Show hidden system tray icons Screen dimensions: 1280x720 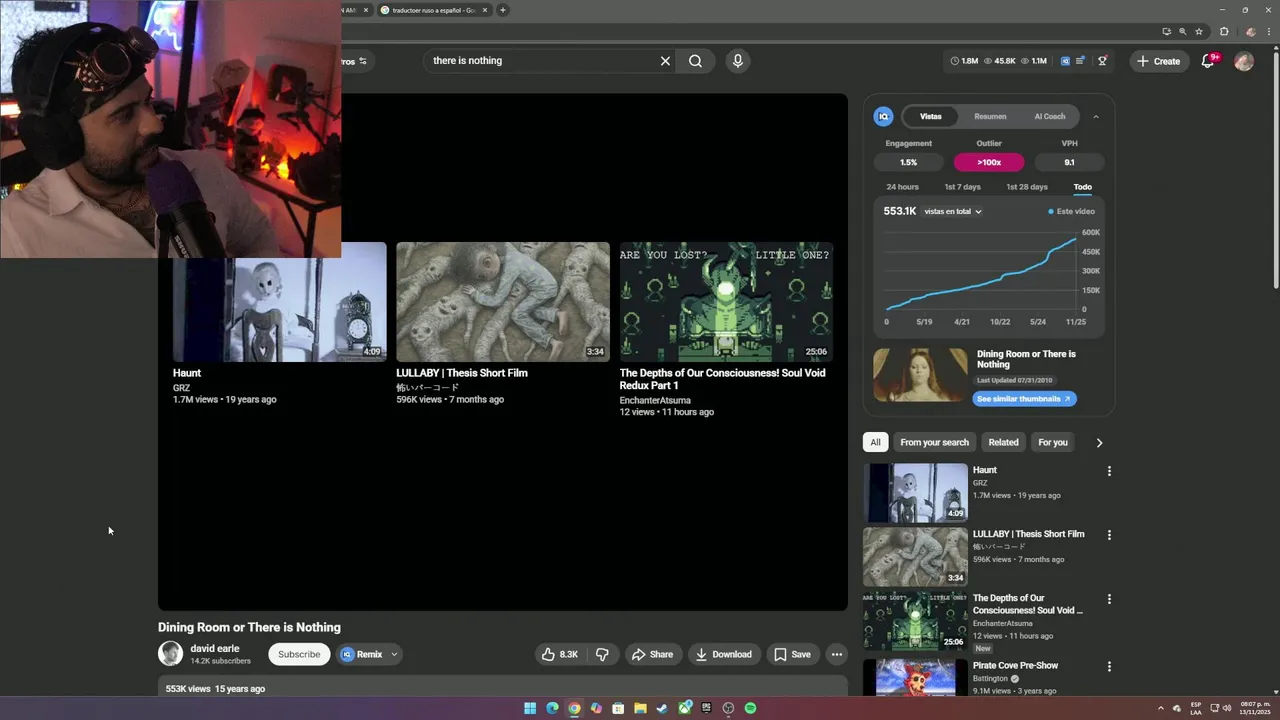click(1162, 708)
